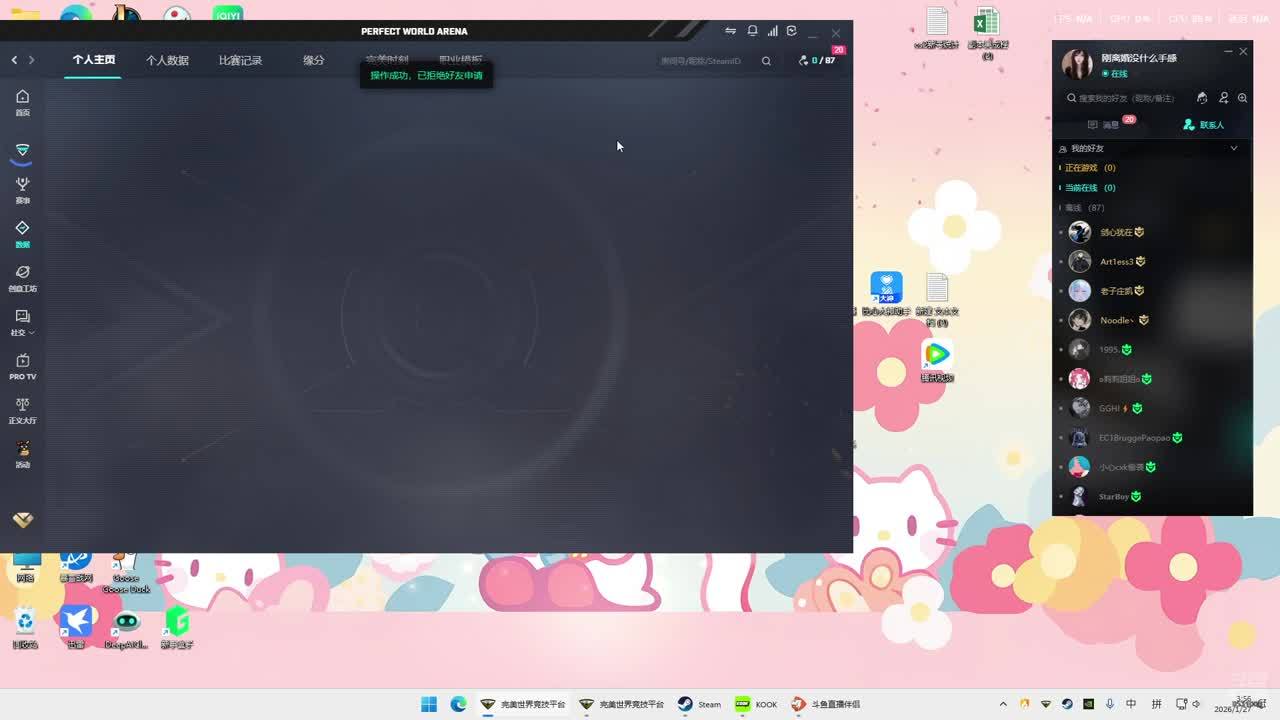Open 正义大厅 justice hall scales icon
Screen dimensions: 1280x720
[x=22, y=410]
